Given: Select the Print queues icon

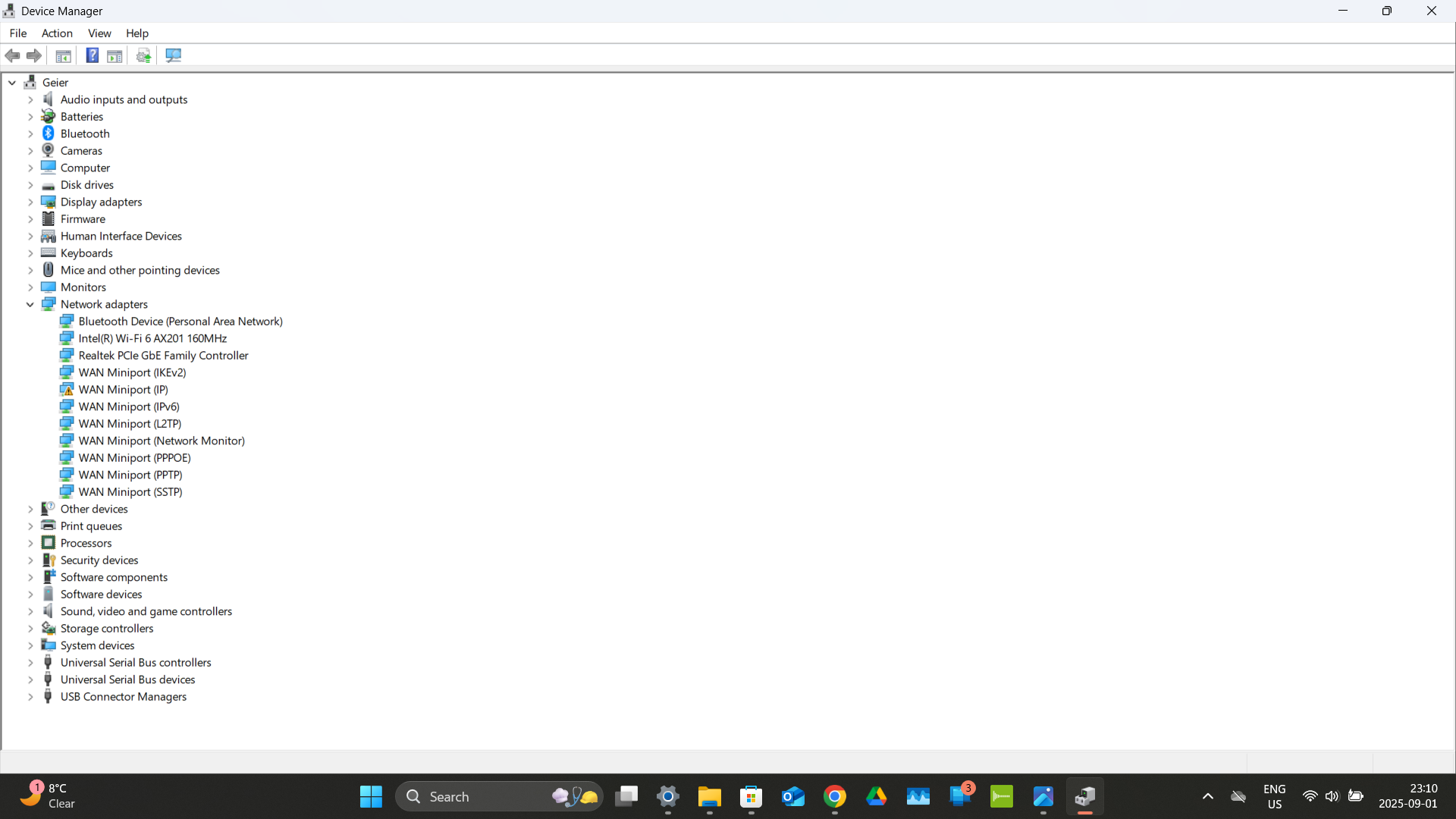Looking at the screenshot, I should [49, 526].
